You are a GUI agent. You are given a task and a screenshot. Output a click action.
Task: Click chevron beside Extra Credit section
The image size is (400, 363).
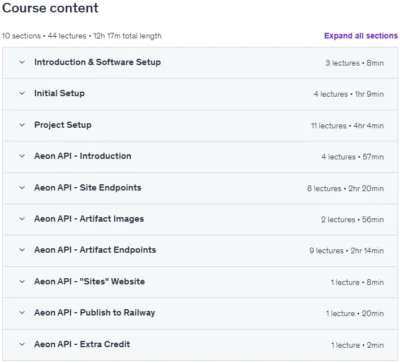click(22, 344)
